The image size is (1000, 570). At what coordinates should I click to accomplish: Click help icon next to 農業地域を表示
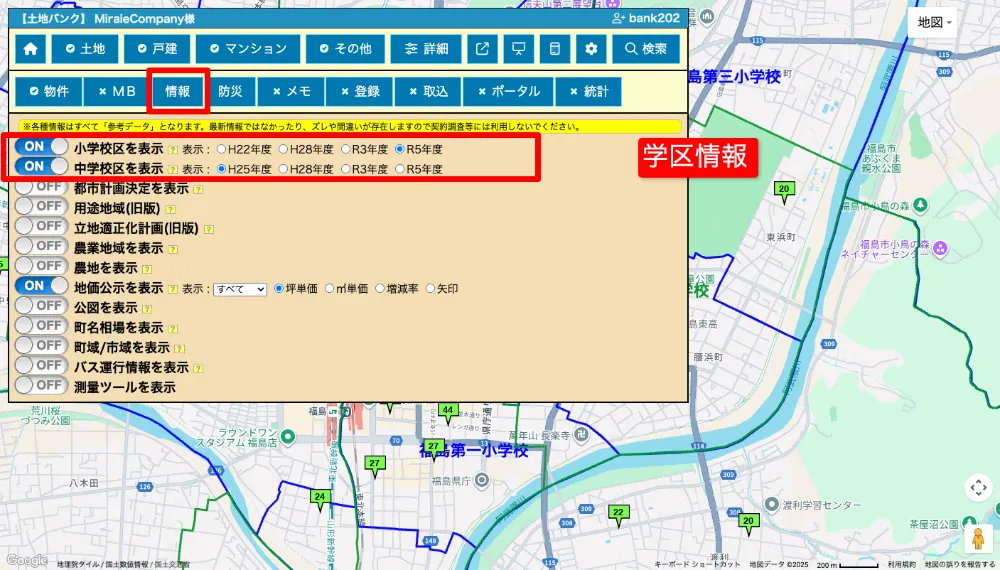pos(173,249)
